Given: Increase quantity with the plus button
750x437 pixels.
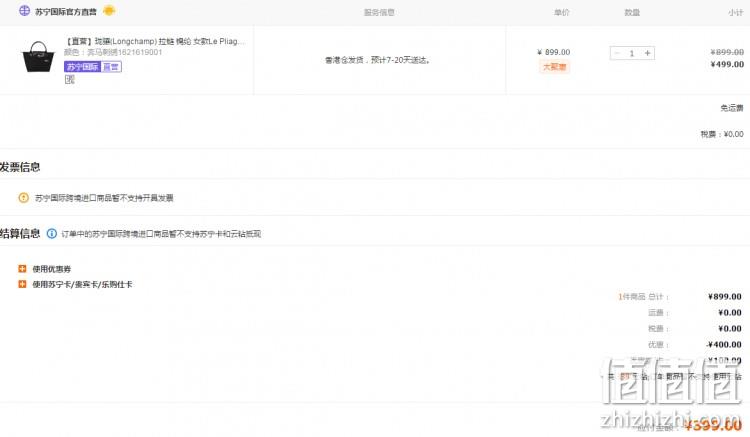Looking at the screenshot, I should (647, 53).
